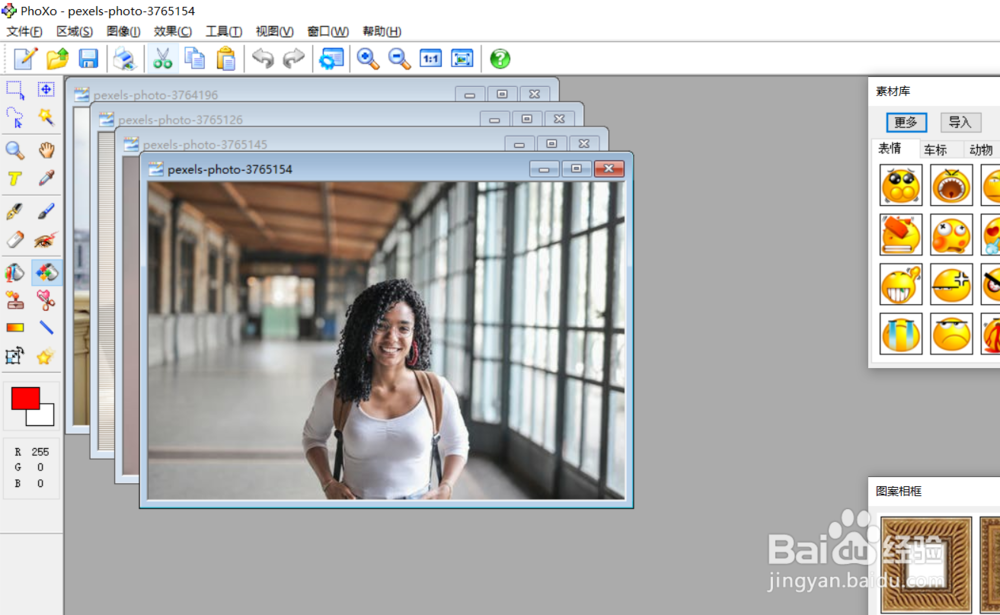Click the Open file folder icon
1000x615 pixels.
57,59
